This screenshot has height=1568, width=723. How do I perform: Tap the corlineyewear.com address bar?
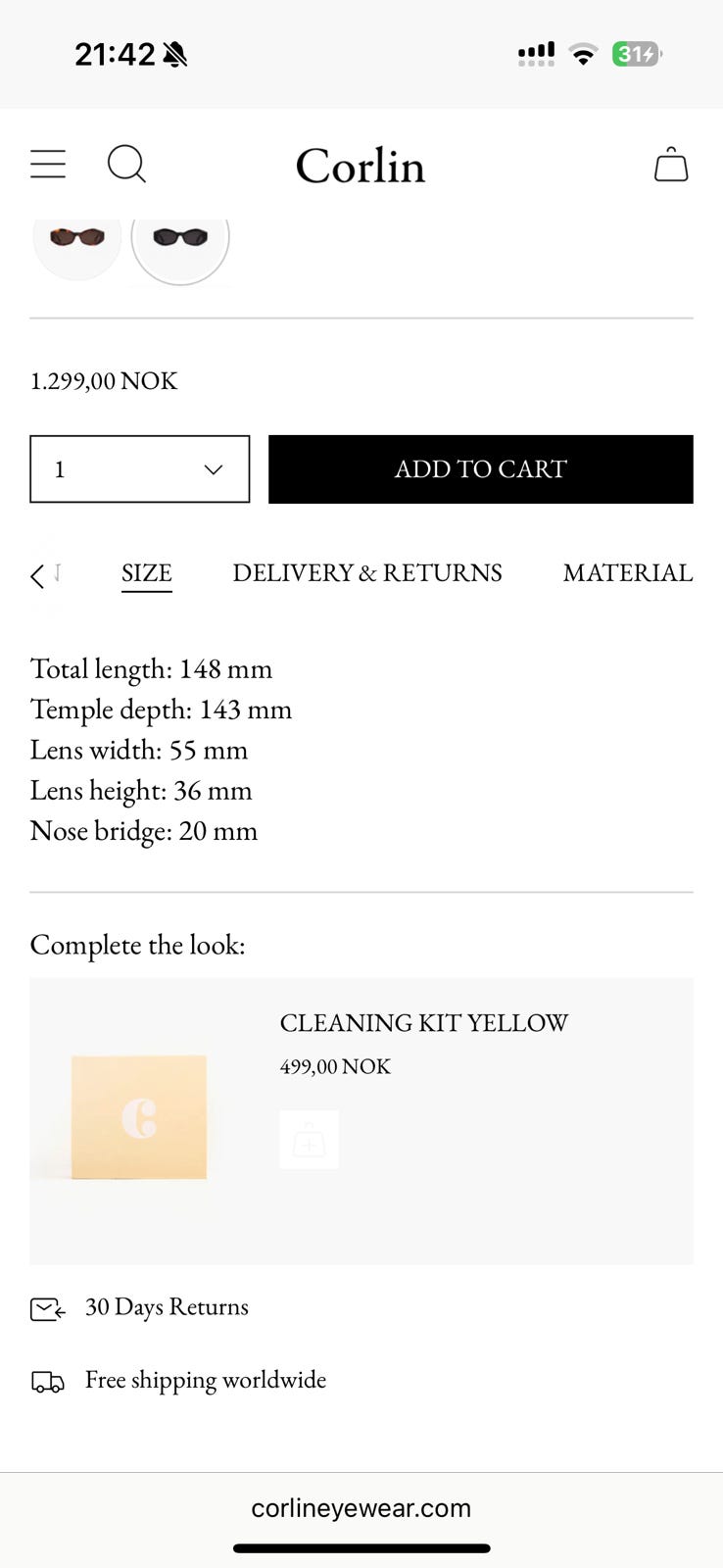click(361, 1508)
